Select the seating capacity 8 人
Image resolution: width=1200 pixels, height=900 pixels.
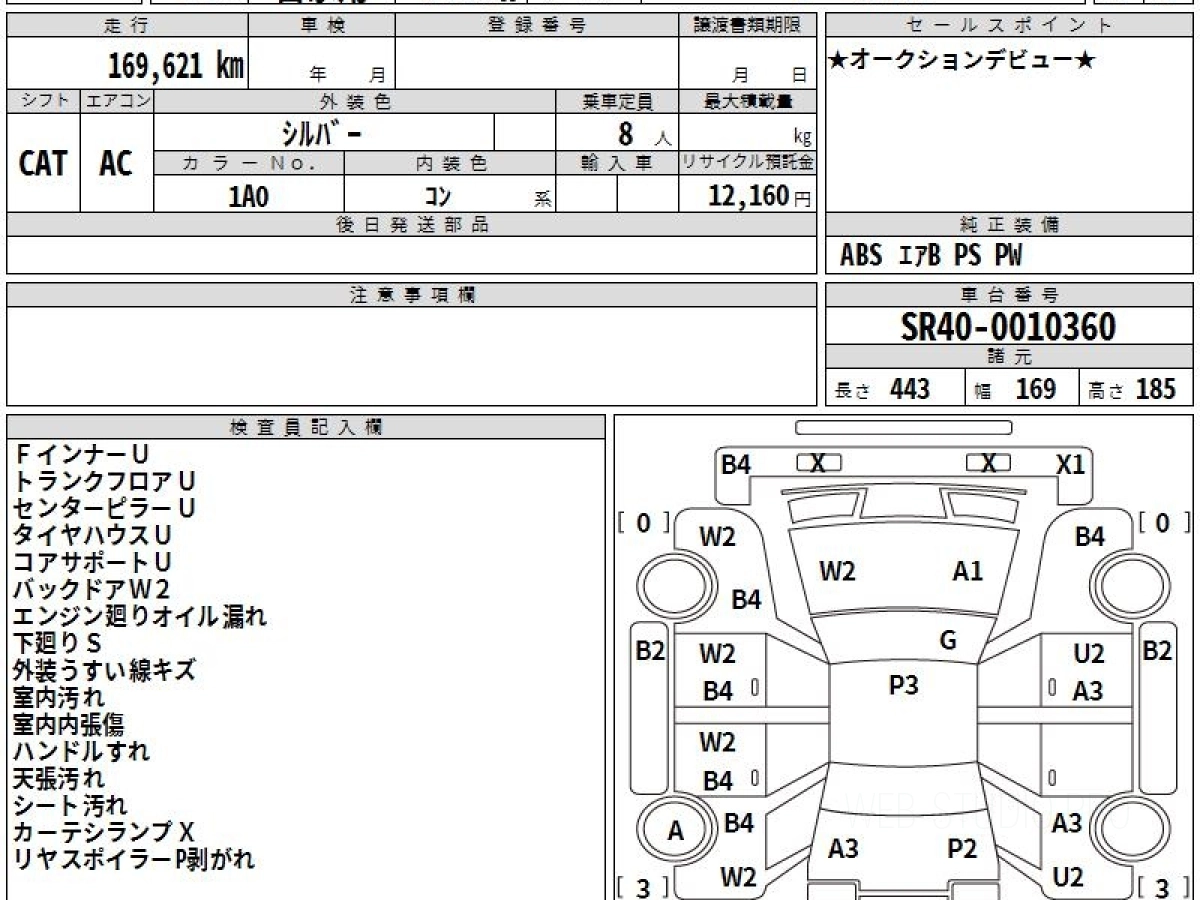click(643, 134)
